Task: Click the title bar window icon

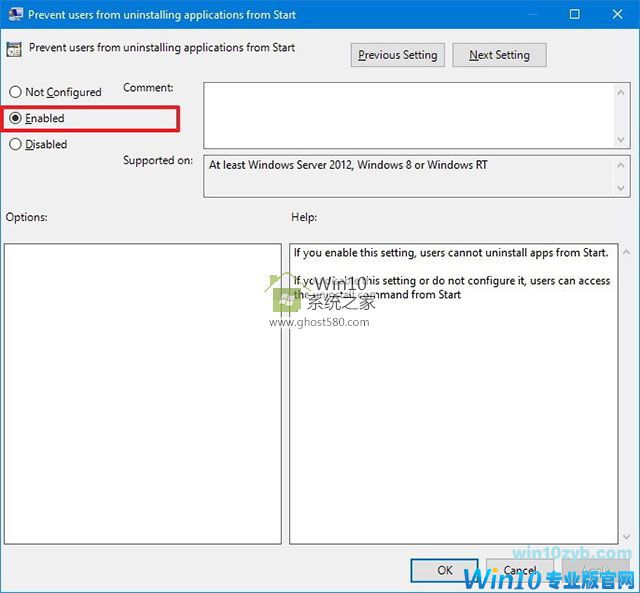Action: click(x=16, y=14)
